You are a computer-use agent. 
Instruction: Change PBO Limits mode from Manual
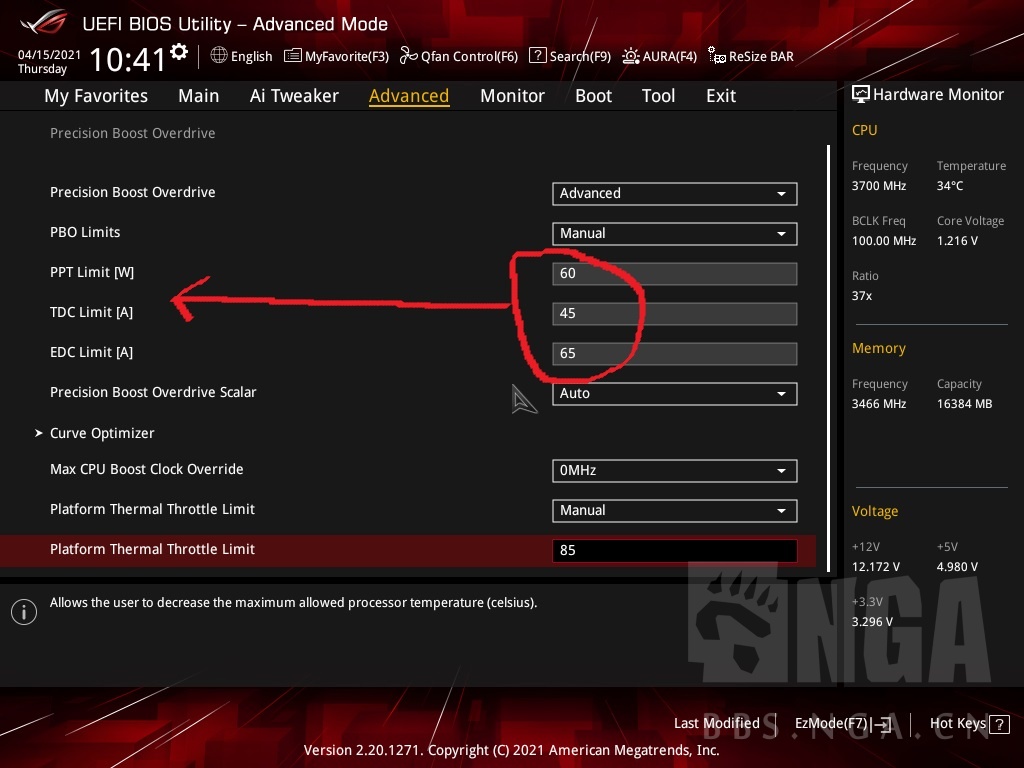tap(674, 233)
